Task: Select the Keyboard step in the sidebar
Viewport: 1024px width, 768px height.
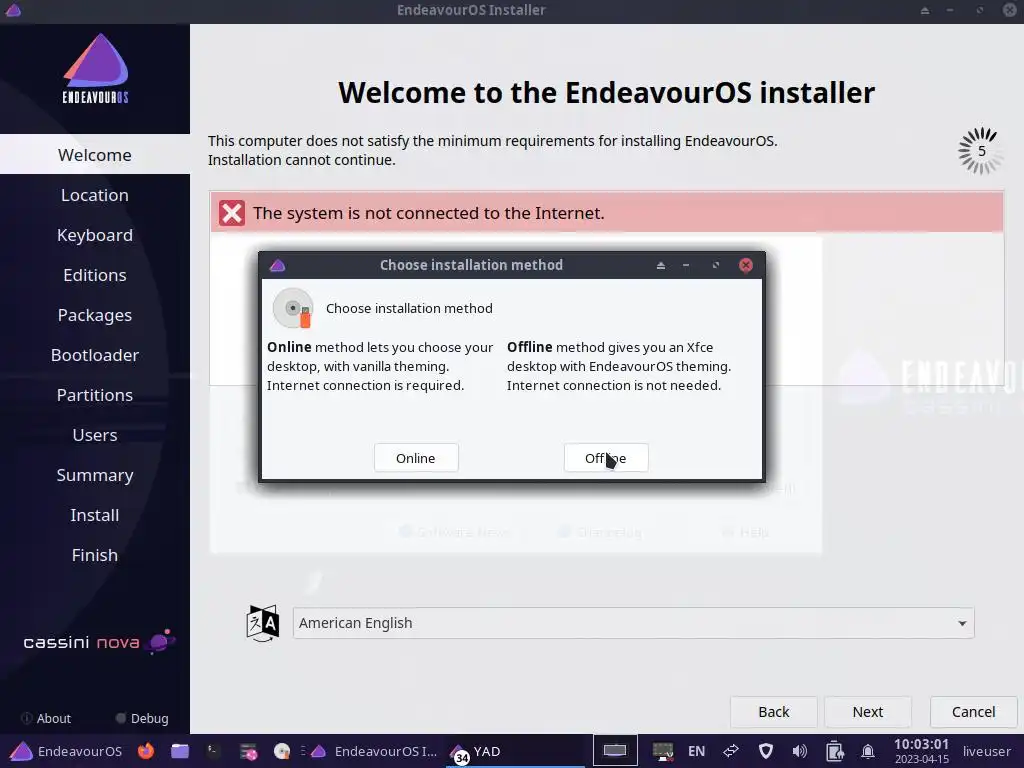Action: (x=95, y=235)
